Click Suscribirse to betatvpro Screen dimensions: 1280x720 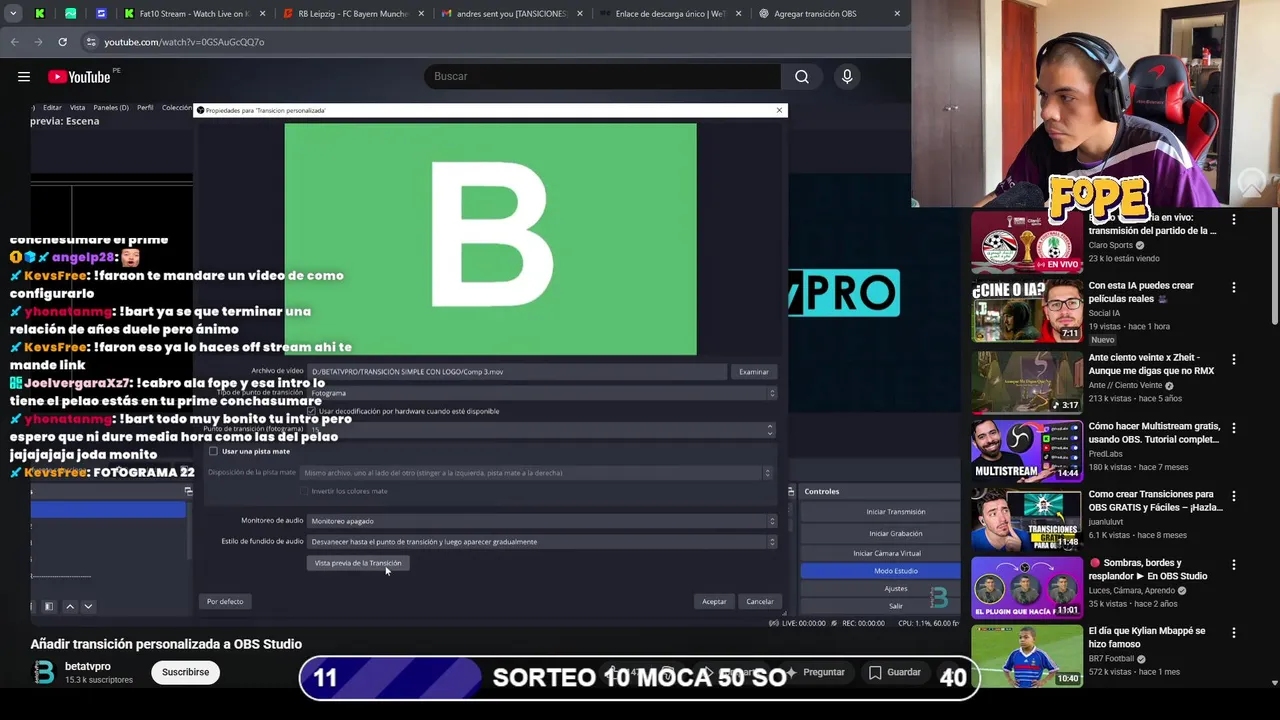(185, 672)
